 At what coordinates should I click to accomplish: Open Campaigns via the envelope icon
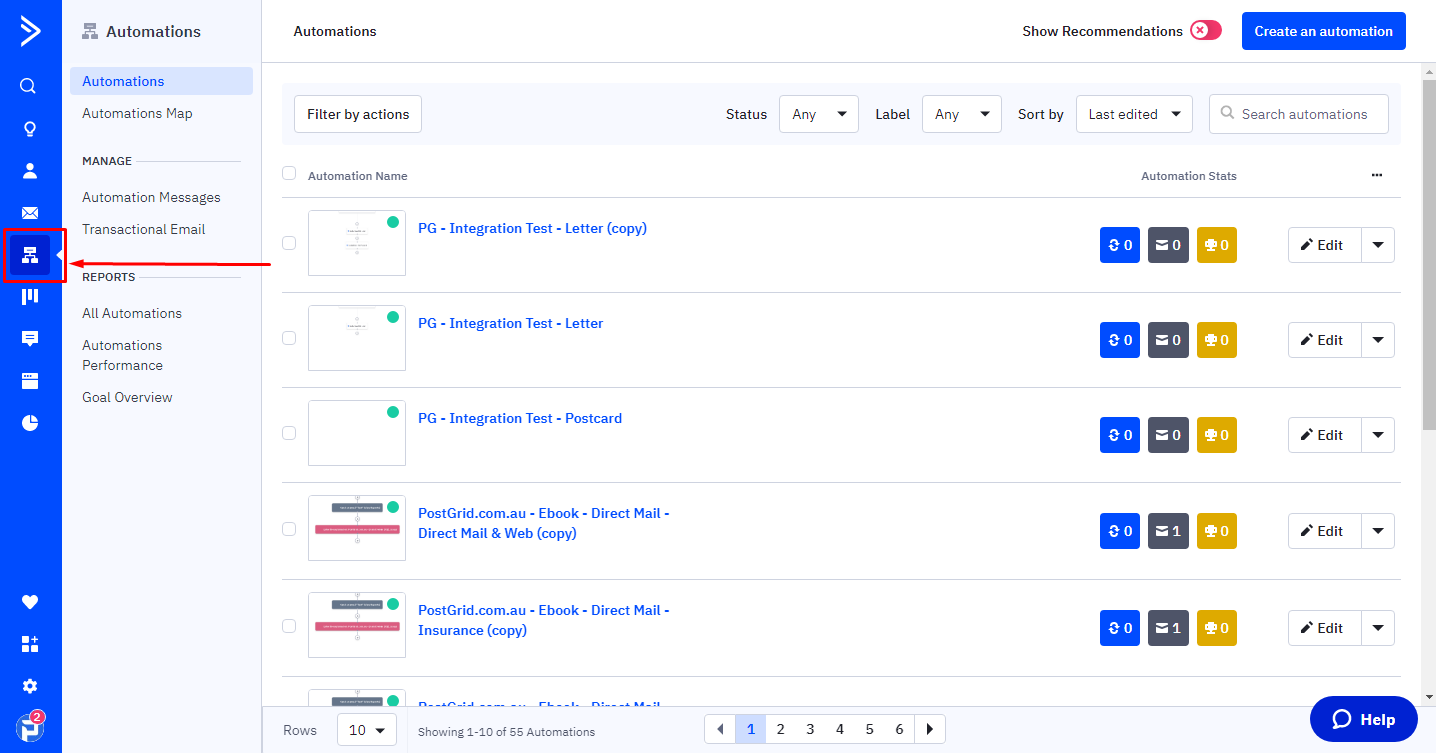pyautogui.click(x=29, y=213)
